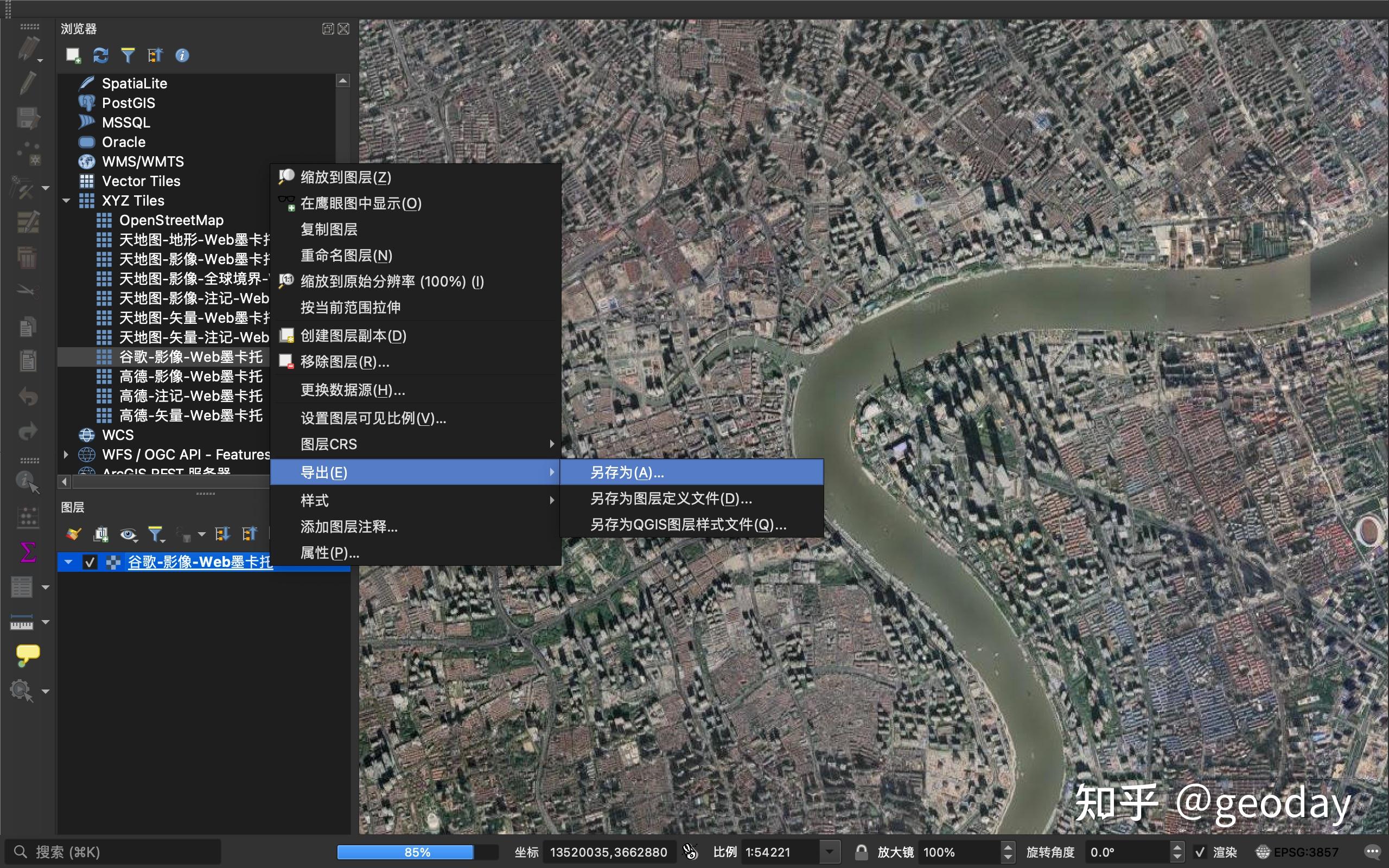Select 缩放到图层(Z) in context menu
Image resolution: width=1389 pixels, height=868 pixels.
coord(346,177)
